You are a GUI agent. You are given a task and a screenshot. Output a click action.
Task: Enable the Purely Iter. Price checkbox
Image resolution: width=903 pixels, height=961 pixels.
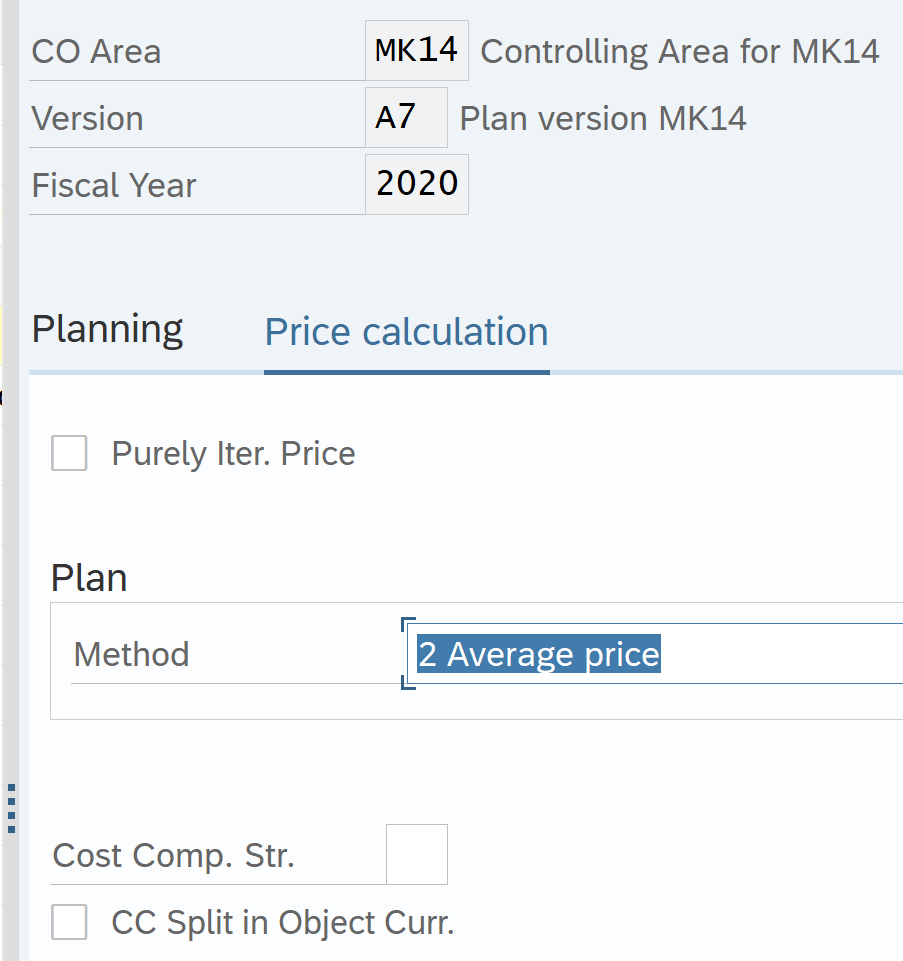(69, 453)
